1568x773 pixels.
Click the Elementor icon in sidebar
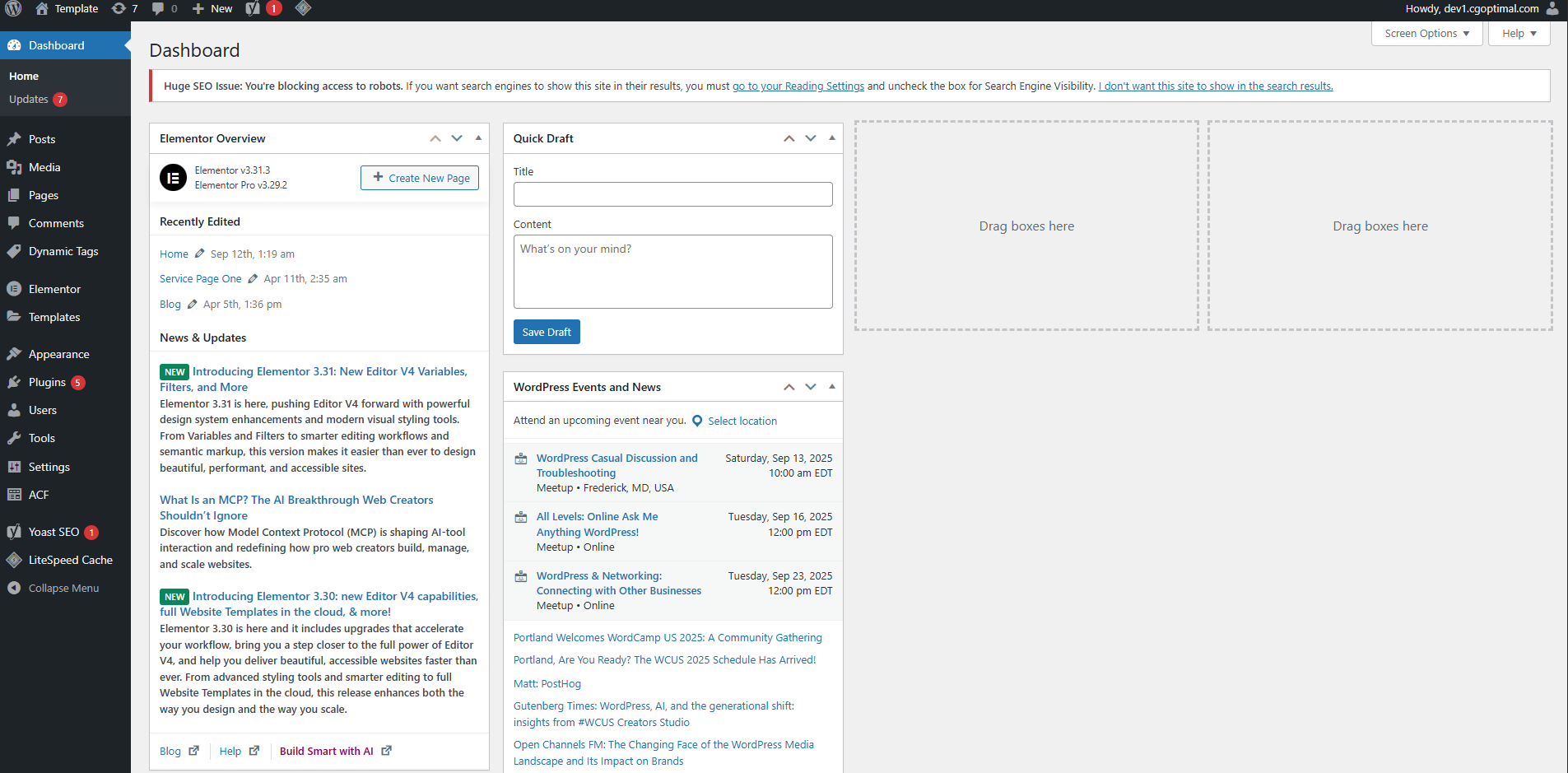coord(14,289)
